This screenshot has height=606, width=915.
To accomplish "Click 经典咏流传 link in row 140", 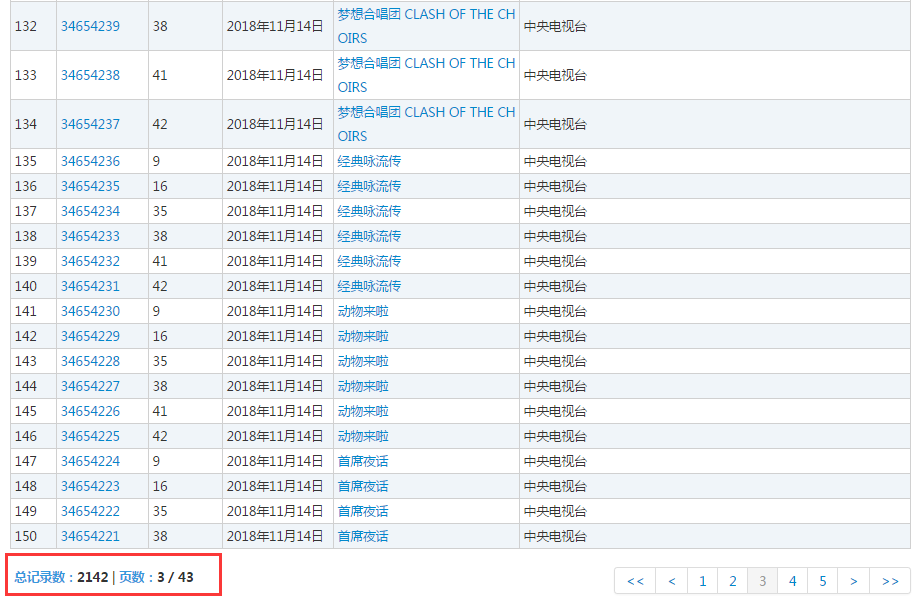I will pos(369,286).
